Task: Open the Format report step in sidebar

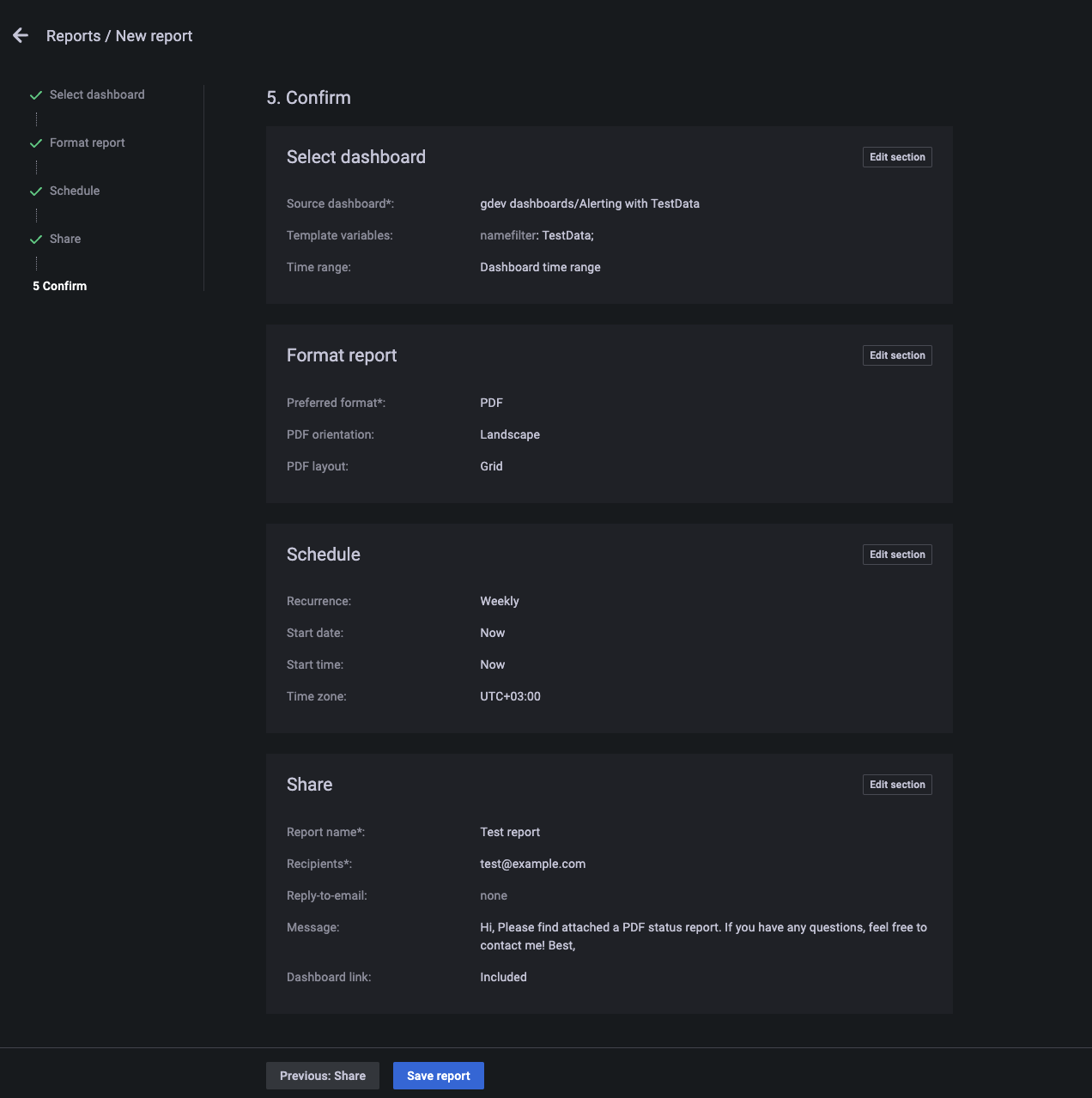Action: pyautogui.click(x=87, y=143)
